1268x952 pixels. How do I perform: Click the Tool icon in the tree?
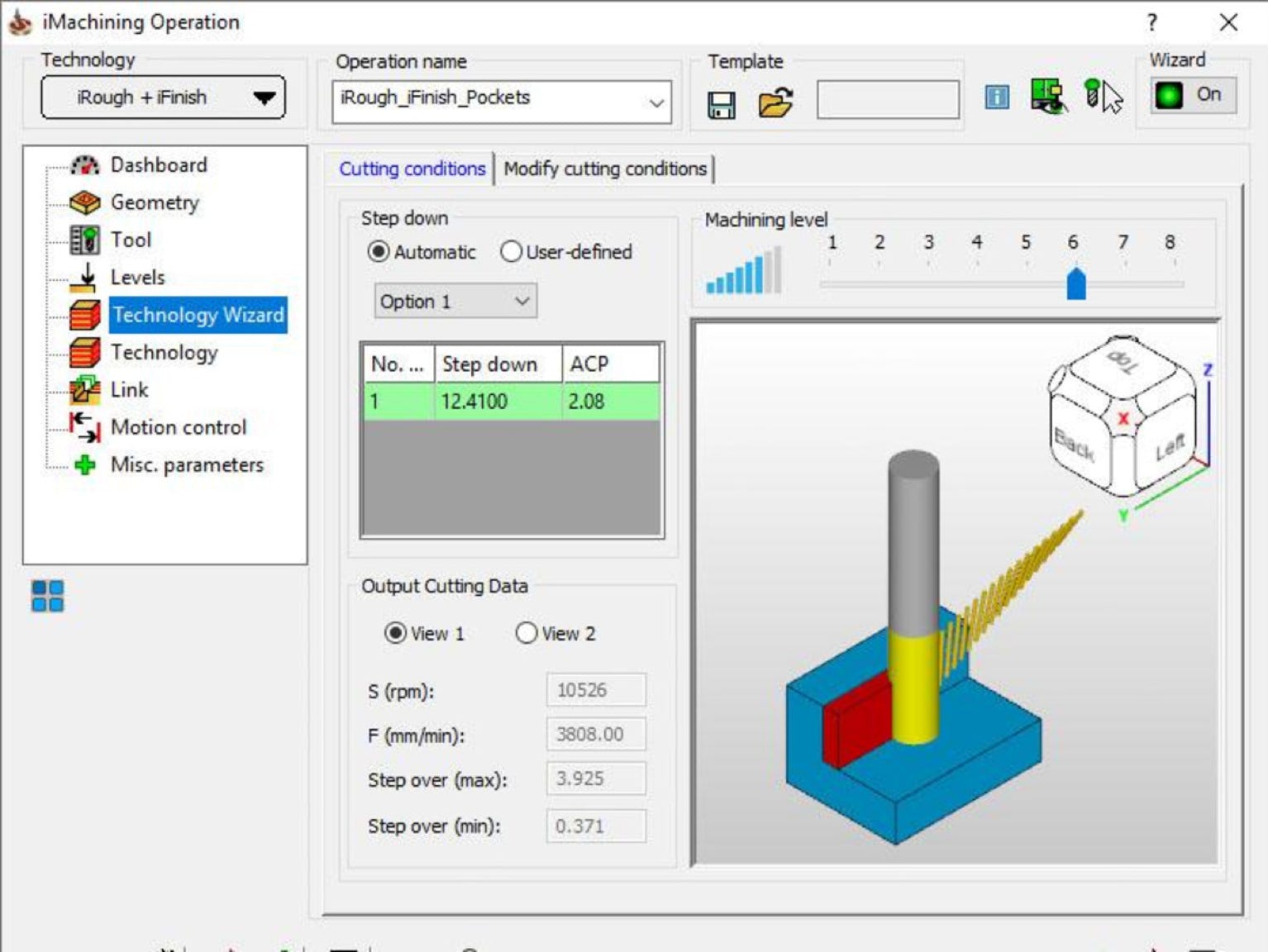pos(84,240)
